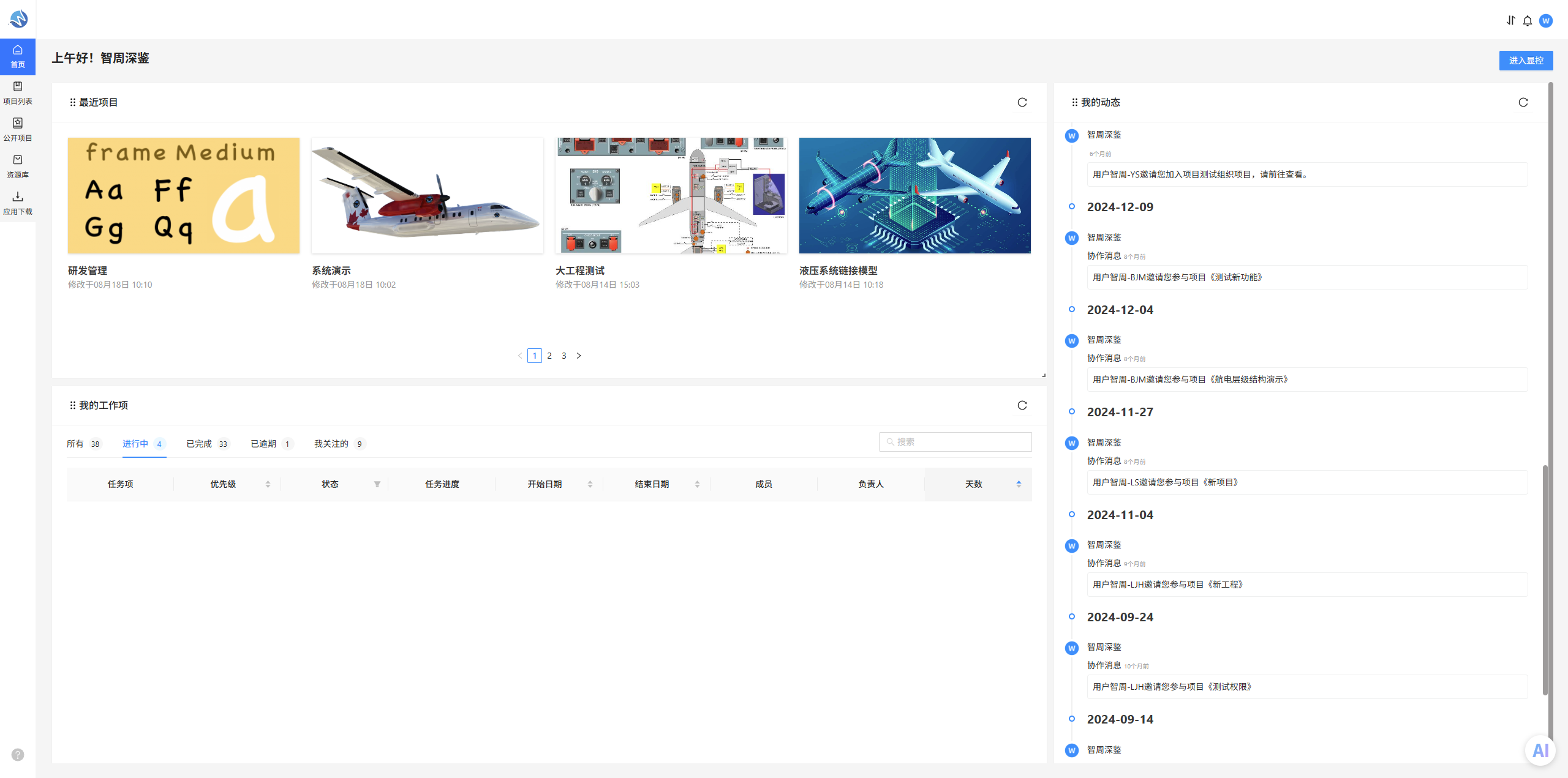Refresh the 最近项目 panel

1022,102
